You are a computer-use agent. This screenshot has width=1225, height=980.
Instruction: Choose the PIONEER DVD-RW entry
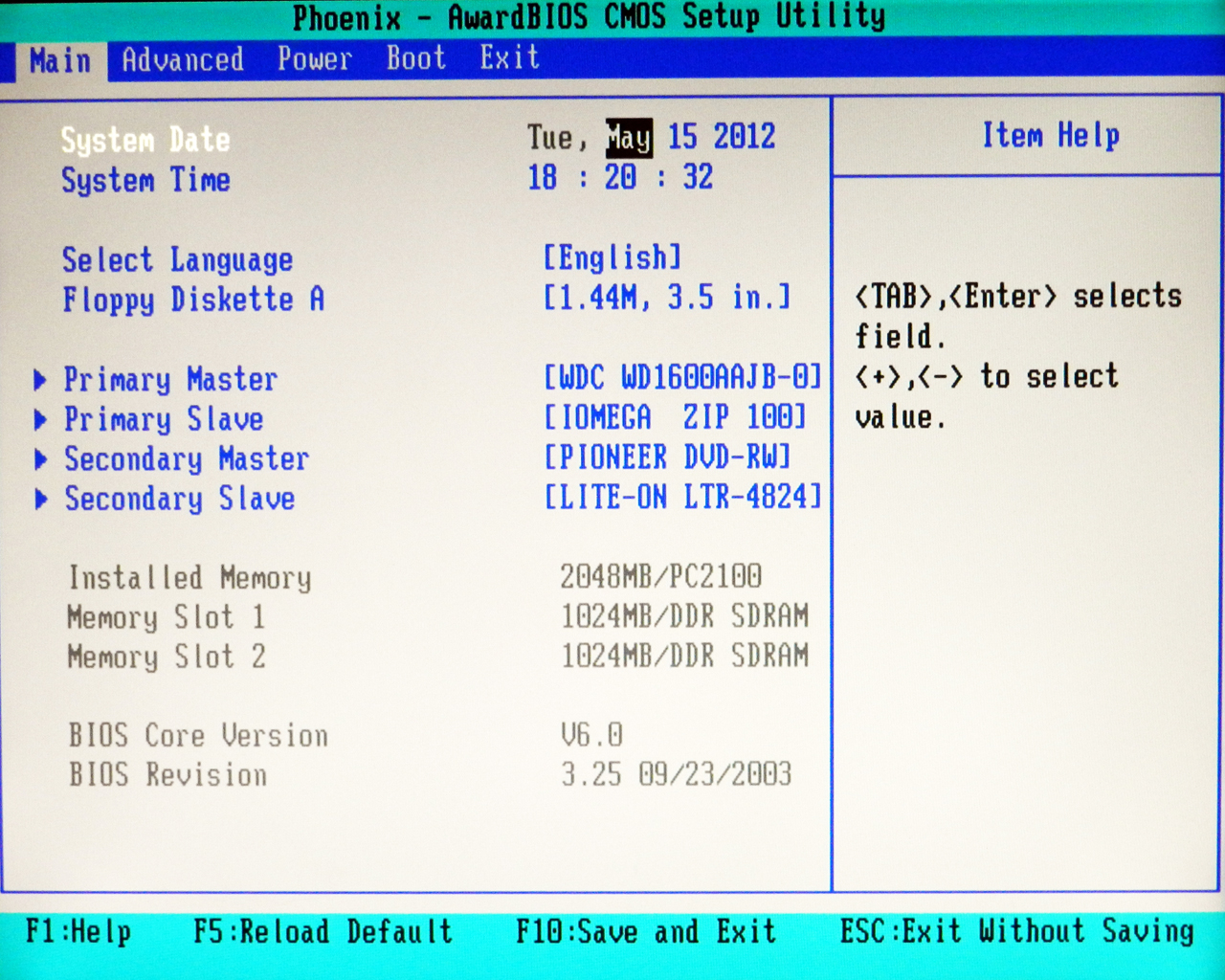667,457
